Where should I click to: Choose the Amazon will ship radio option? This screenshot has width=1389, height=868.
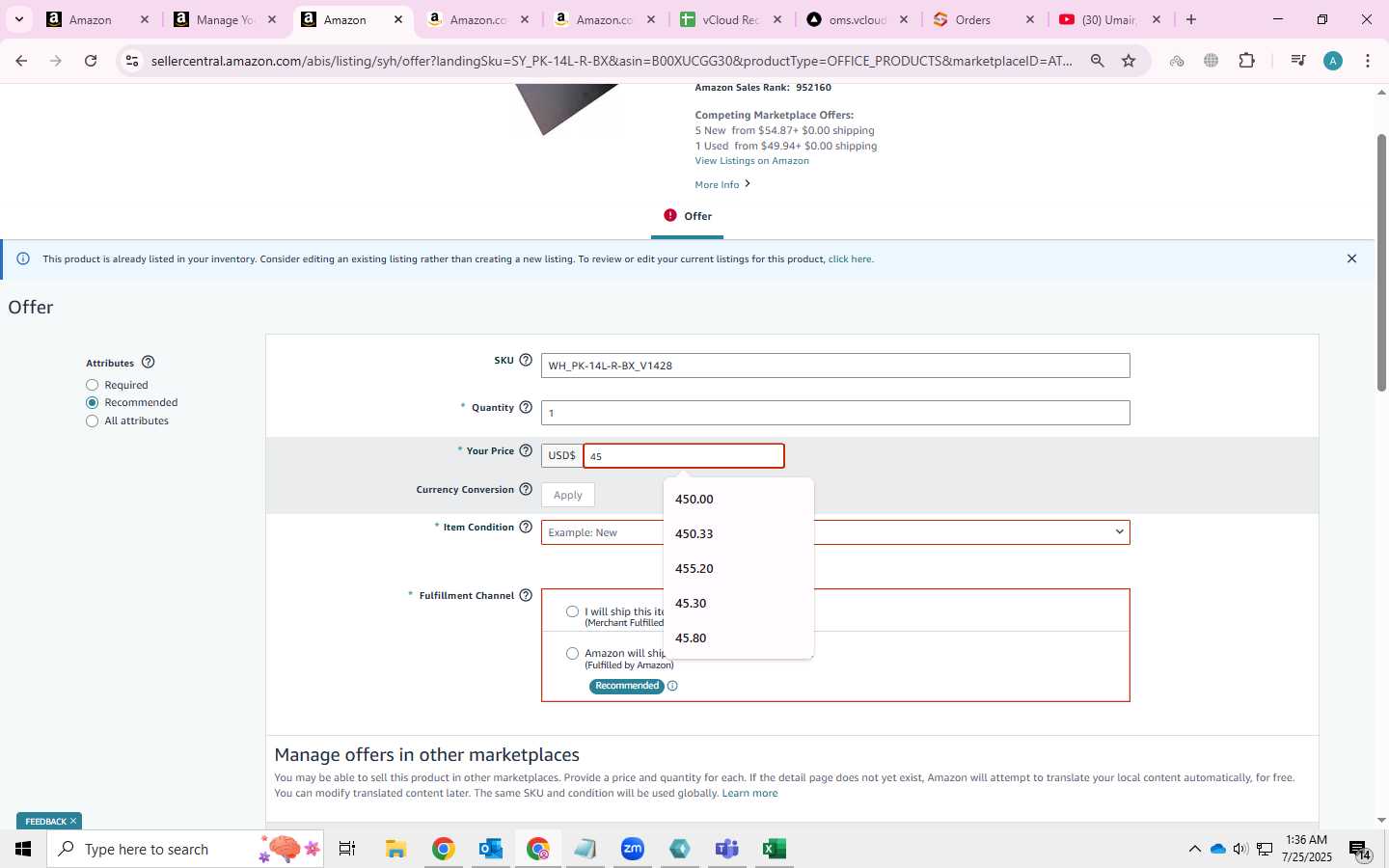(x=572, y=653)
